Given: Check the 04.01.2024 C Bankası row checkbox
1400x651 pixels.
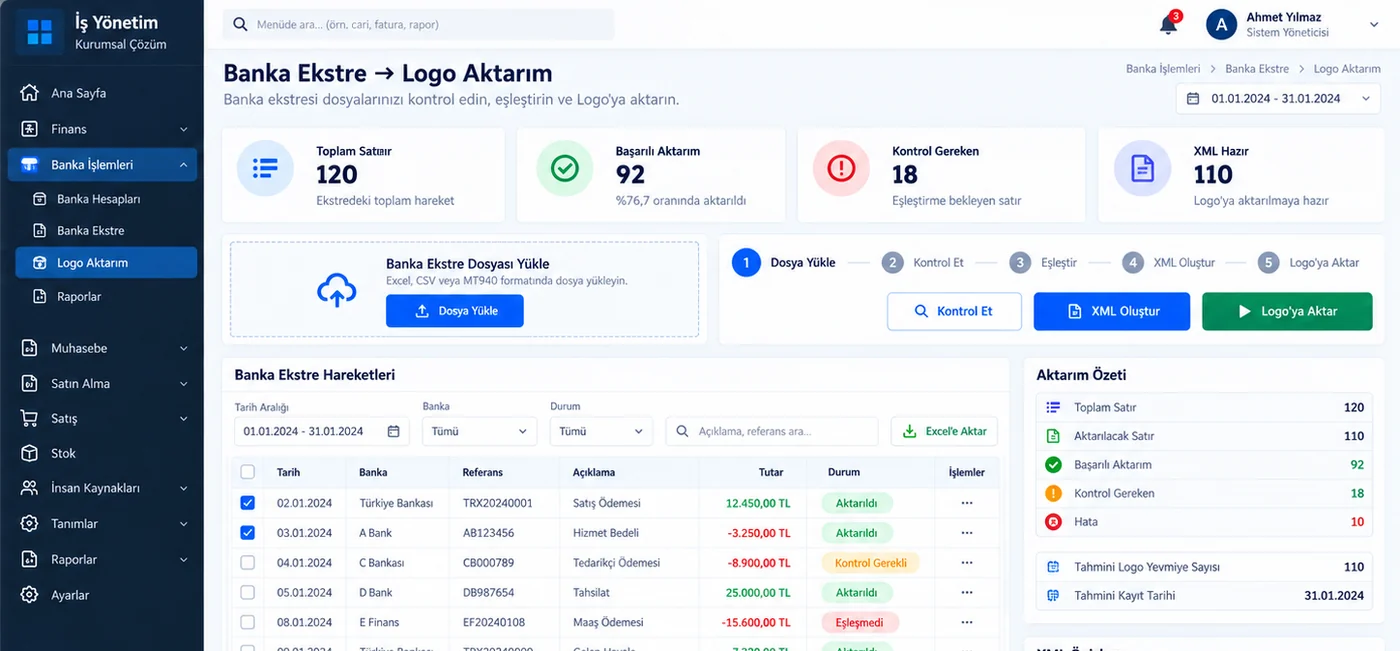Looking at the screenshot, I should pyautogui.click(x=248, y=563).
